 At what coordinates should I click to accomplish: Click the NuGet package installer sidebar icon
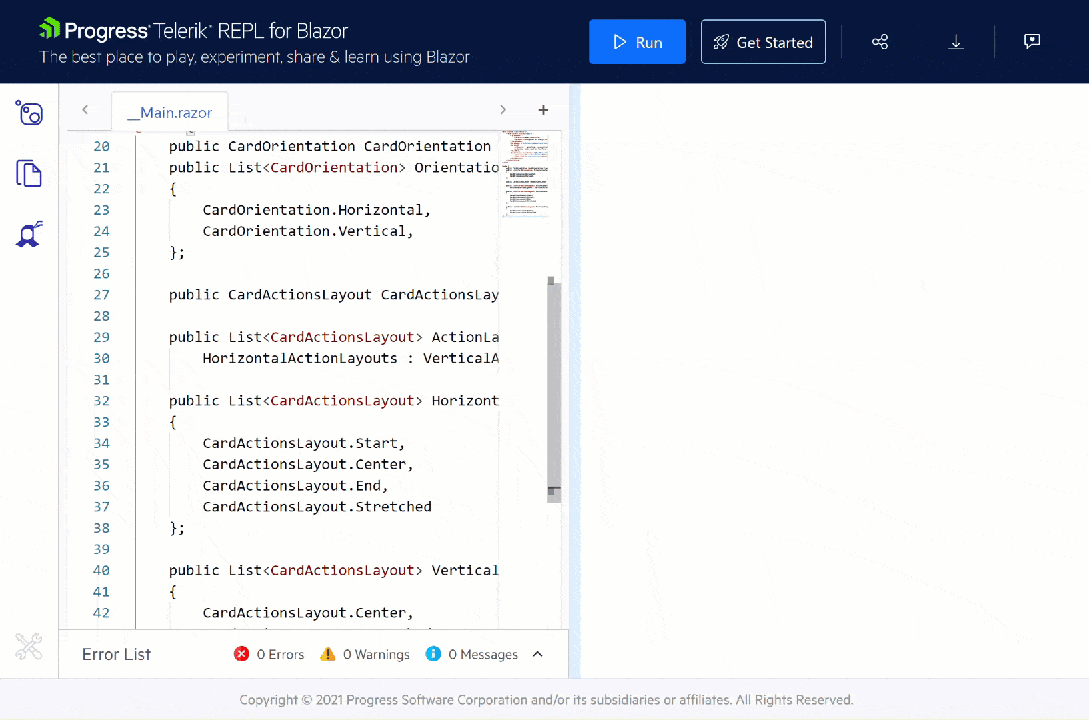pos(29,234)
